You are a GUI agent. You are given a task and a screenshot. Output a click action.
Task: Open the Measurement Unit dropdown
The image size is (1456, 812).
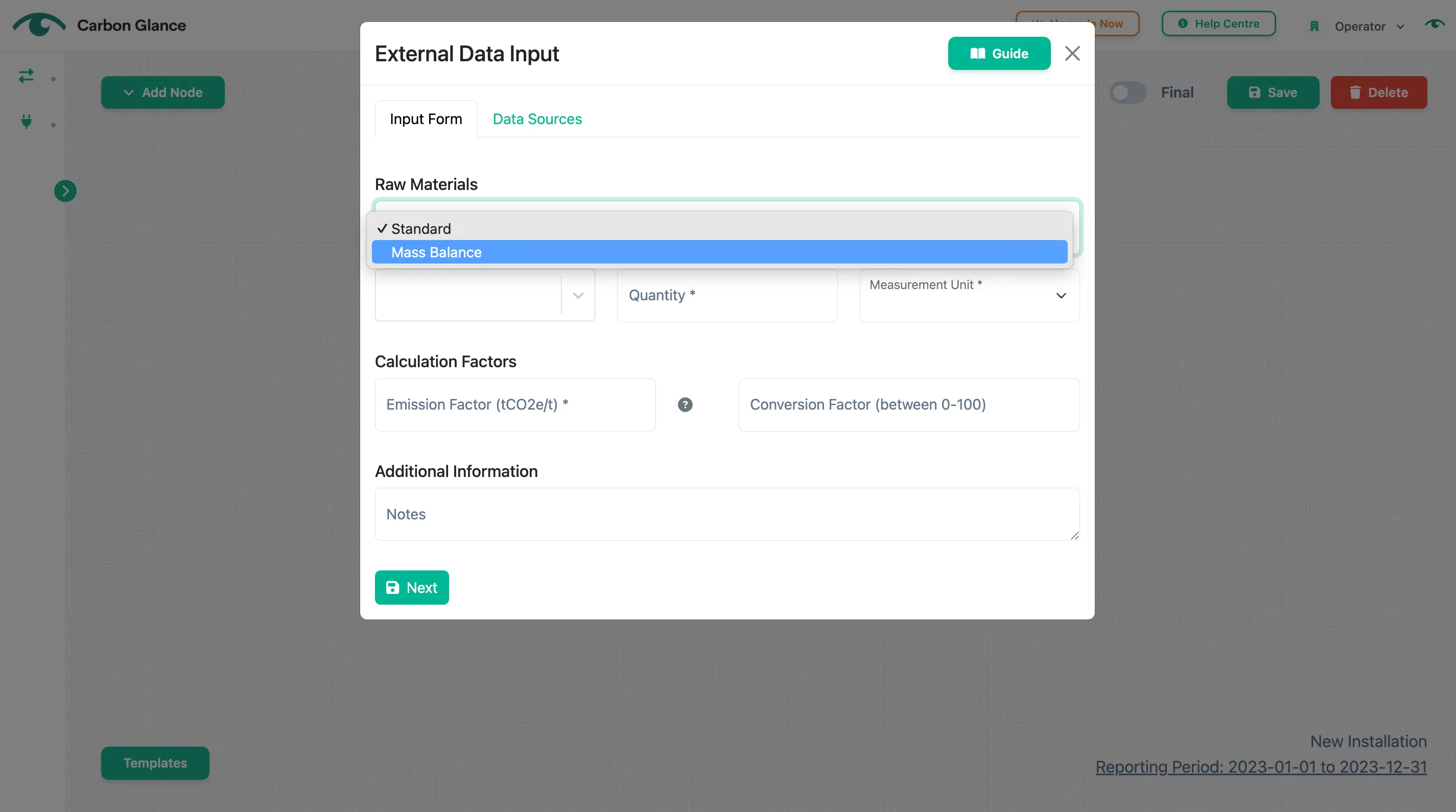[x=969, y=296]
